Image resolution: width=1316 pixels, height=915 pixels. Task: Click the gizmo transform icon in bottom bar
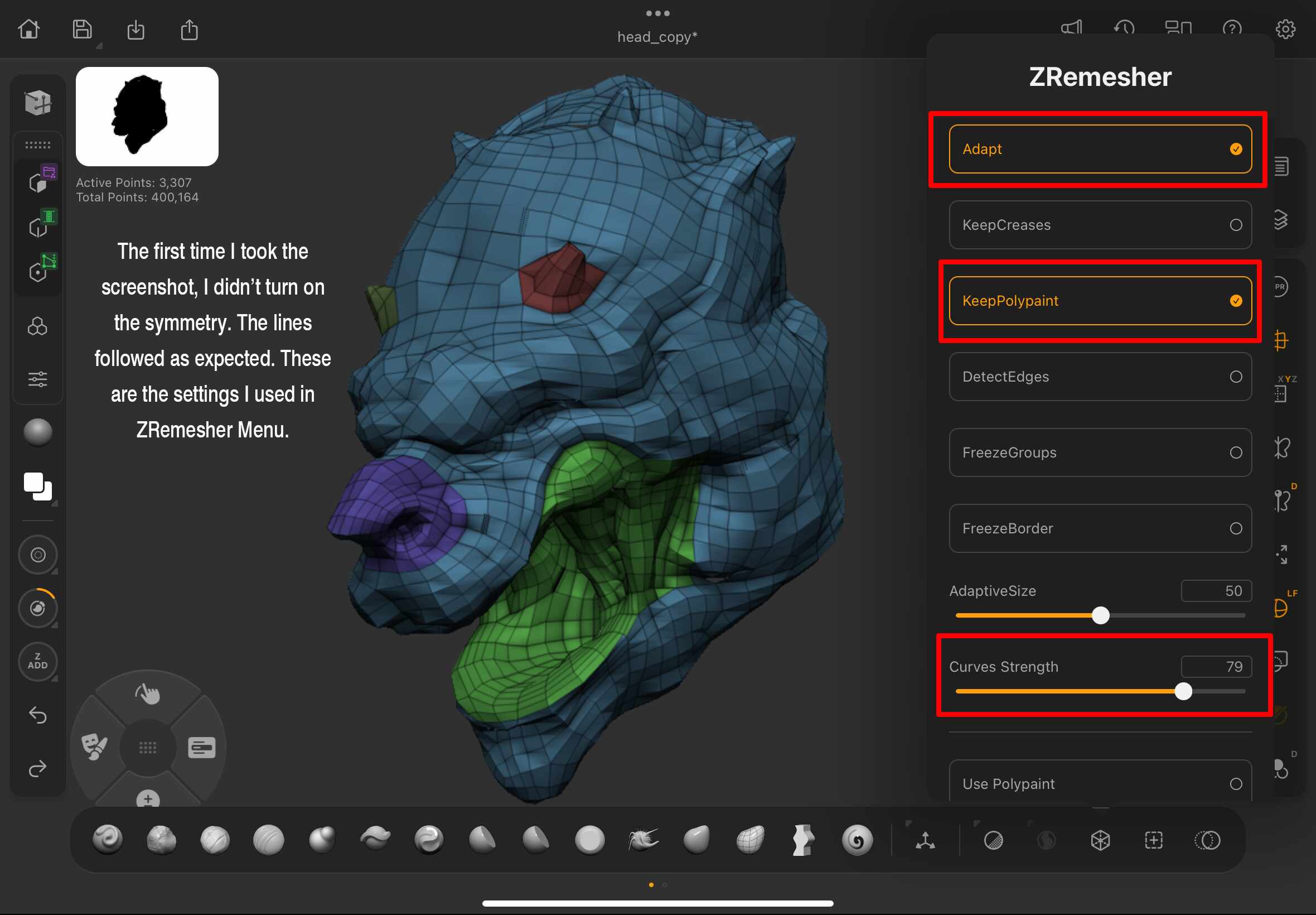click(925, 840)
